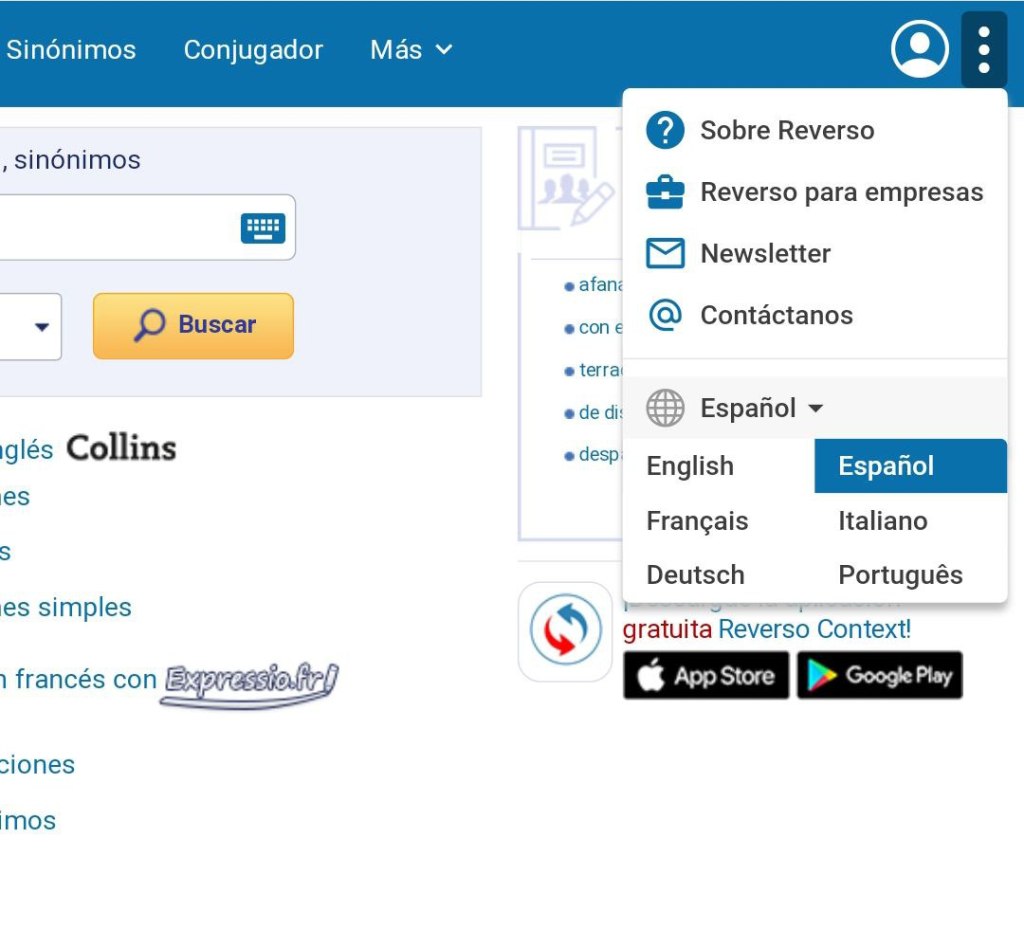The width and height of the screenshot is (1024, 929).
Task: Open the App Store download badge
Action: tap(706, 676)
